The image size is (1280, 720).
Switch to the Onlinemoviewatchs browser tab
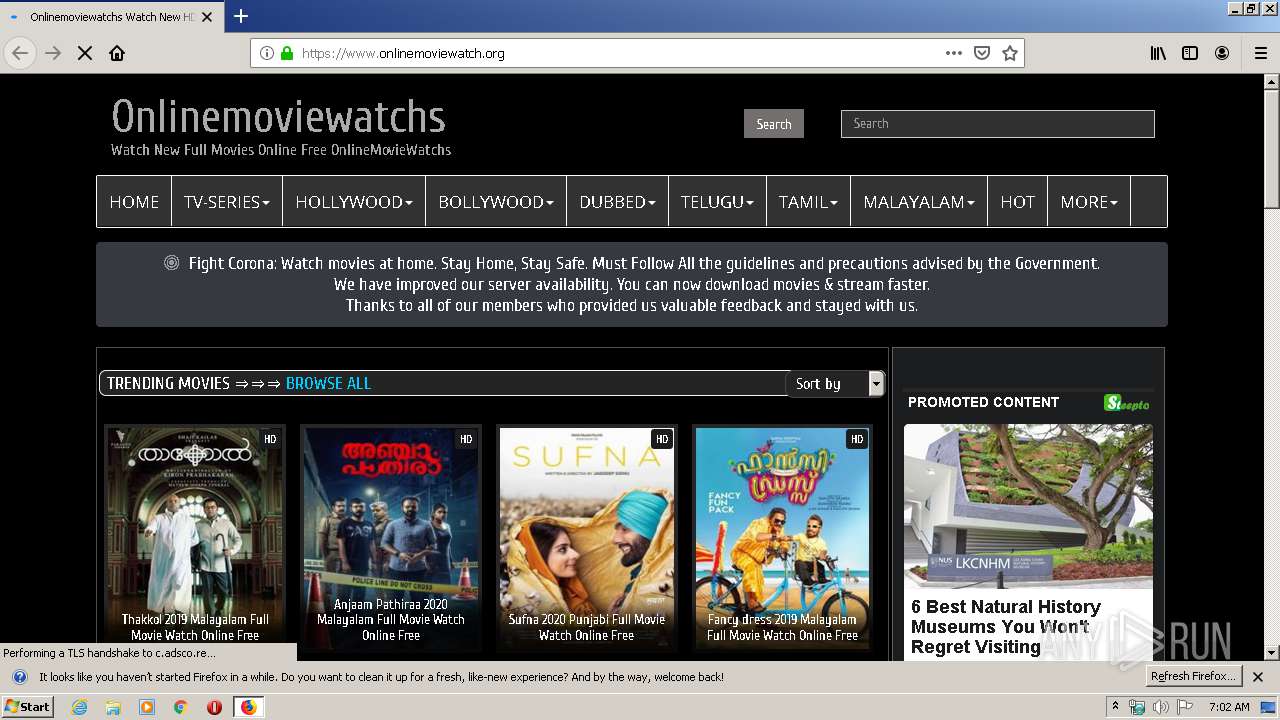pos(113,17)
